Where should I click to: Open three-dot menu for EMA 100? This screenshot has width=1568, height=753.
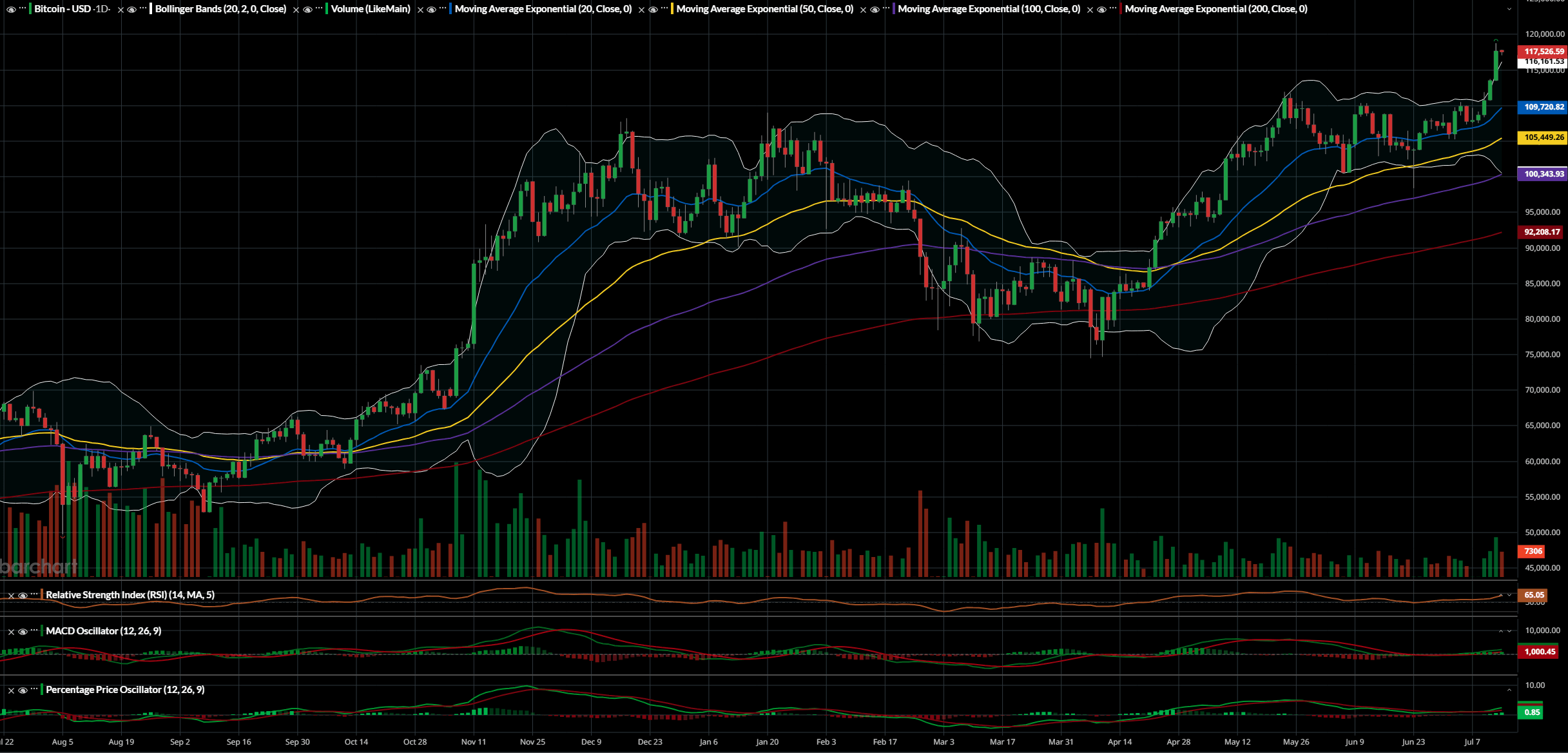point(886,8)
